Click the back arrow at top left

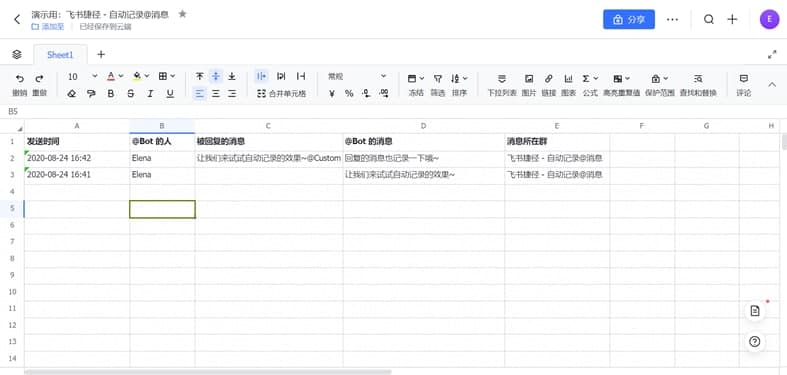click(17, 20)
